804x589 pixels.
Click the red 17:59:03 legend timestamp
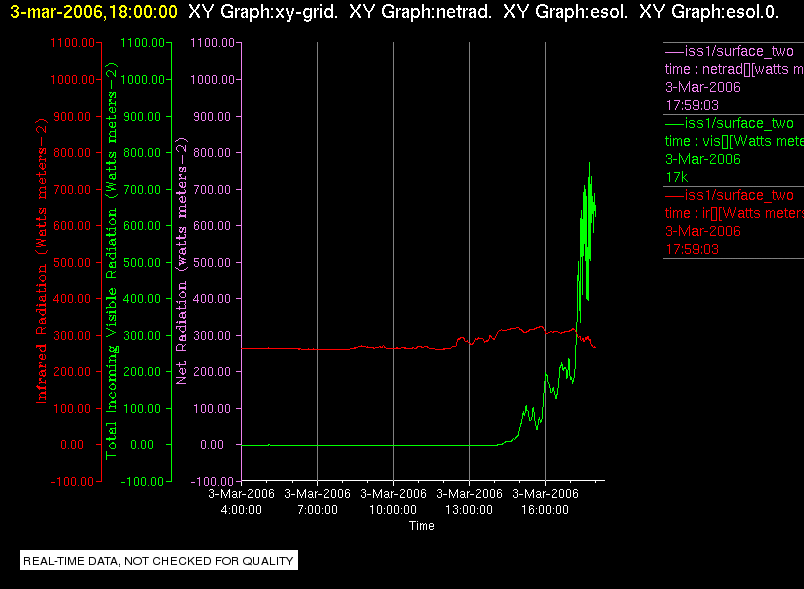coord(692,249)
